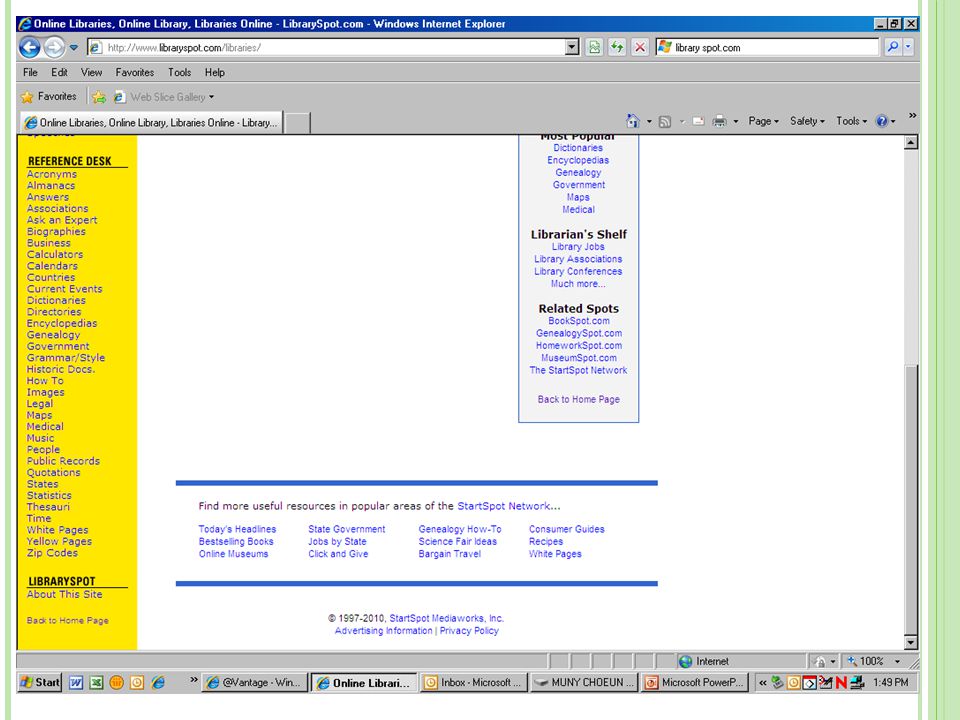The height and width of the screenshot is (720, 960).
Task: Expand the quick launch overflow chevron
Action: [193, 680]
